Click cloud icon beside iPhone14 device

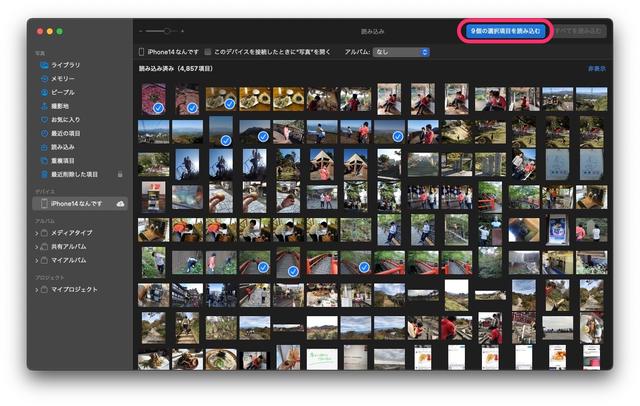121,203
